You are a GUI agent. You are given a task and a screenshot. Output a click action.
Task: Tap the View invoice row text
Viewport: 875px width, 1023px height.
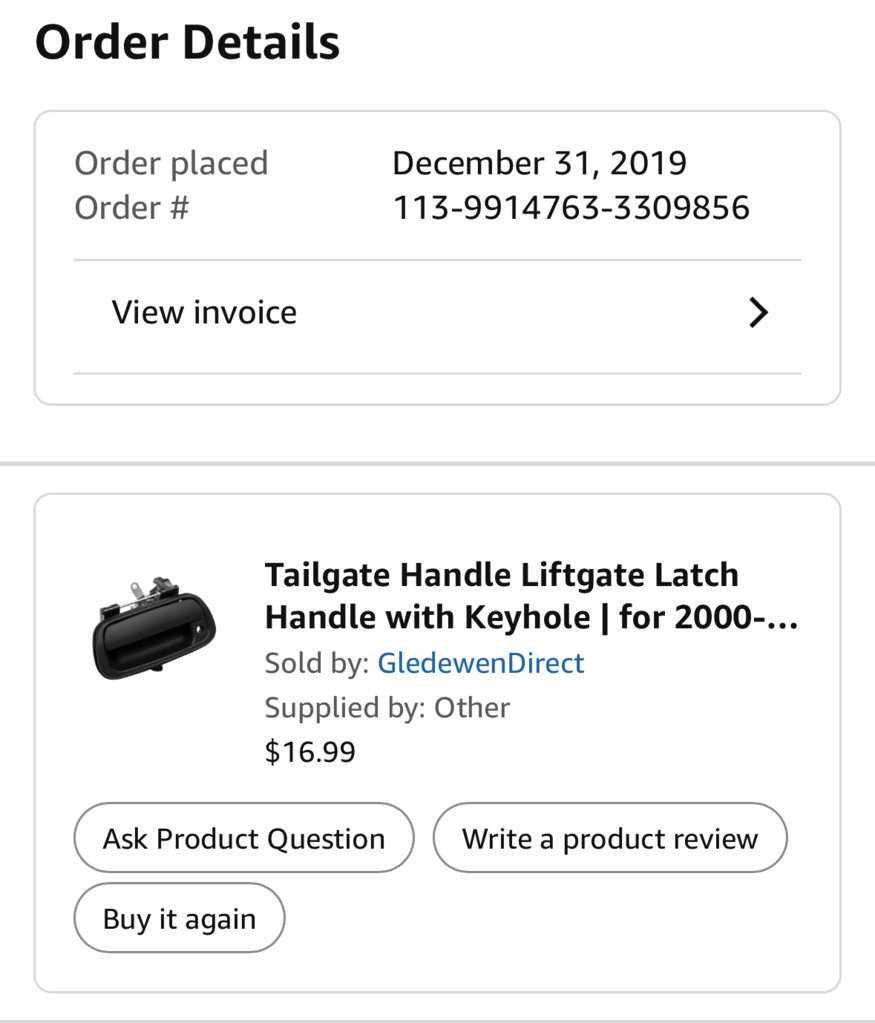(204, 313)
